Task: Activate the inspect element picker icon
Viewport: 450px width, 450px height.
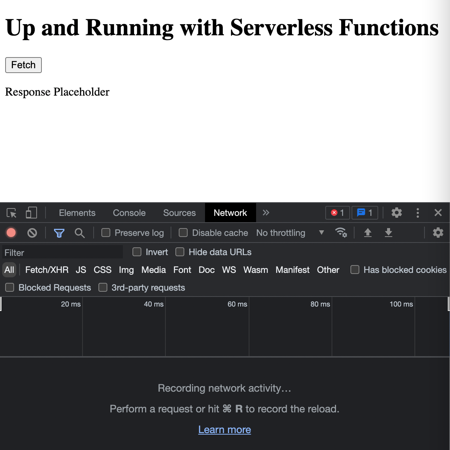Action: [x=11, y=213]
